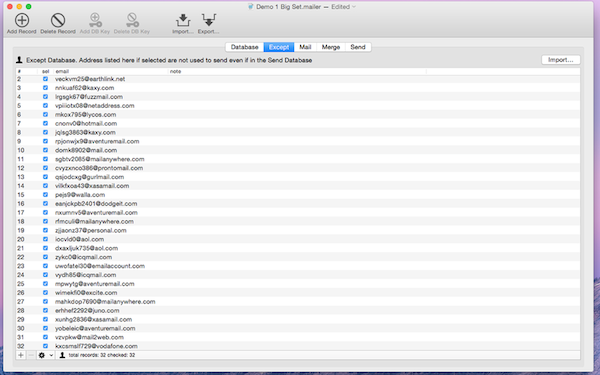Open the gear action dropdown menu

coord(46,355)
